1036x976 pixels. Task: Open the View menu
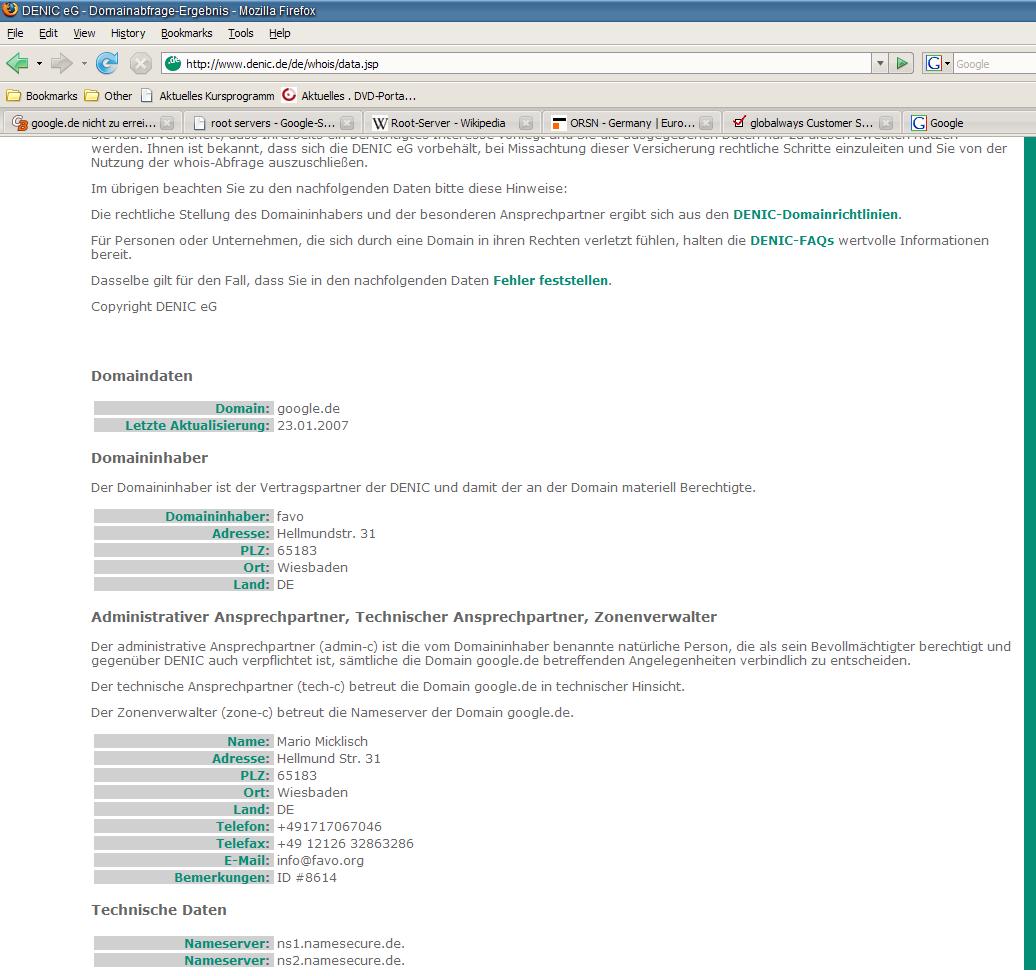click(84, 33)
